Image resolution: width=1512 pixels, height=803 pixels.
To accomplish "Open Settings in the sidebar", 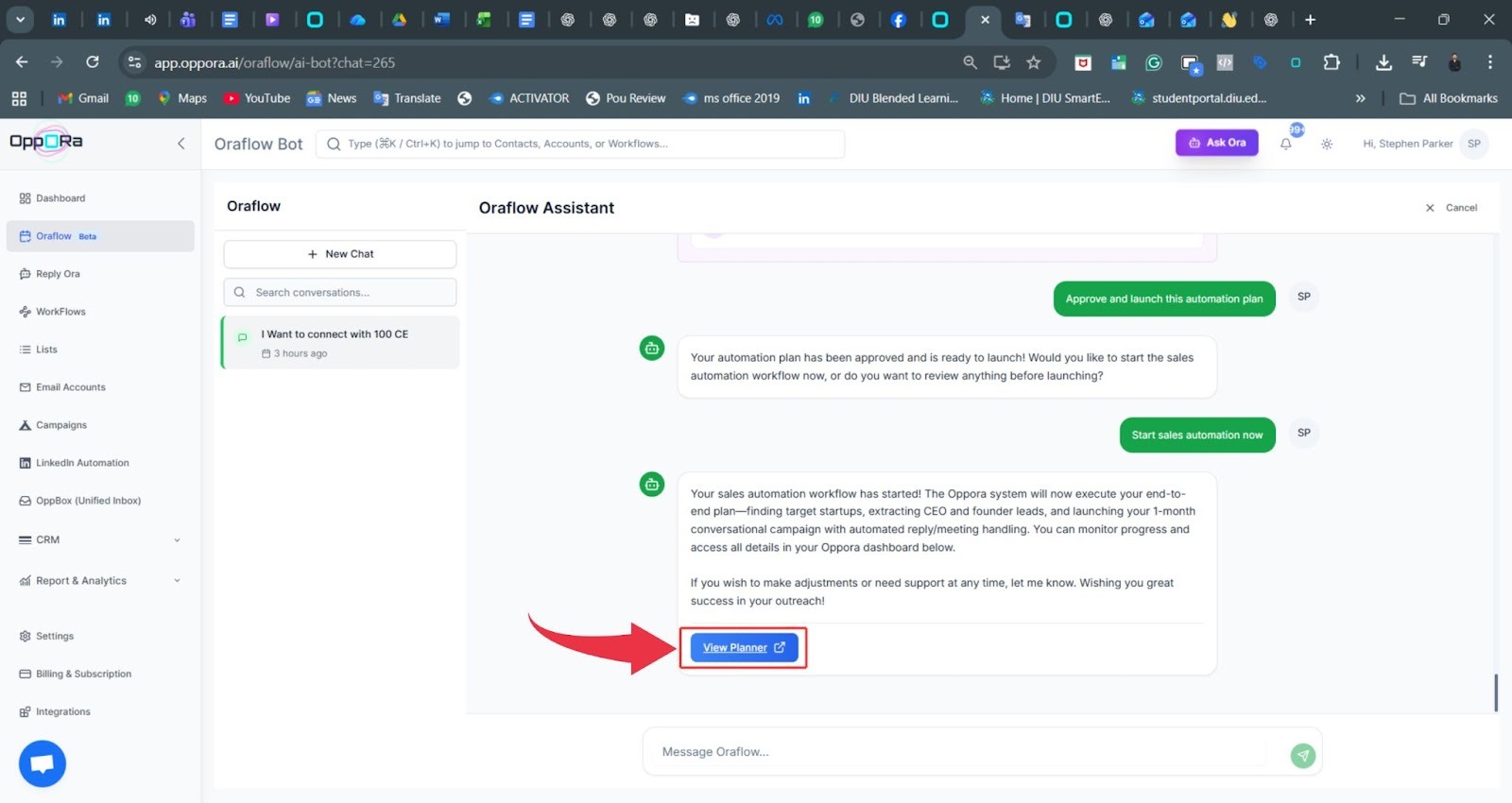I will (x=54, y=637).
